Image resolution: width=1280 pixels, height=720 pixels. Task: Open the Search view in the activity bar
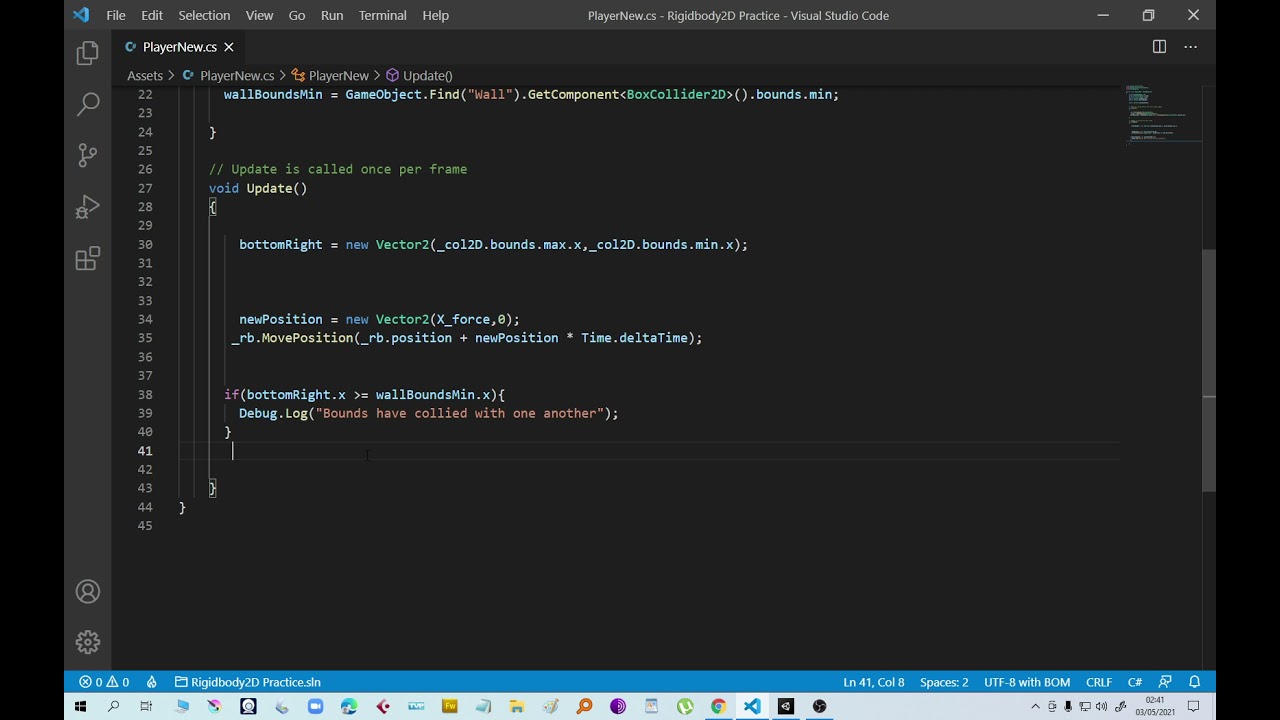coord(88,103)
